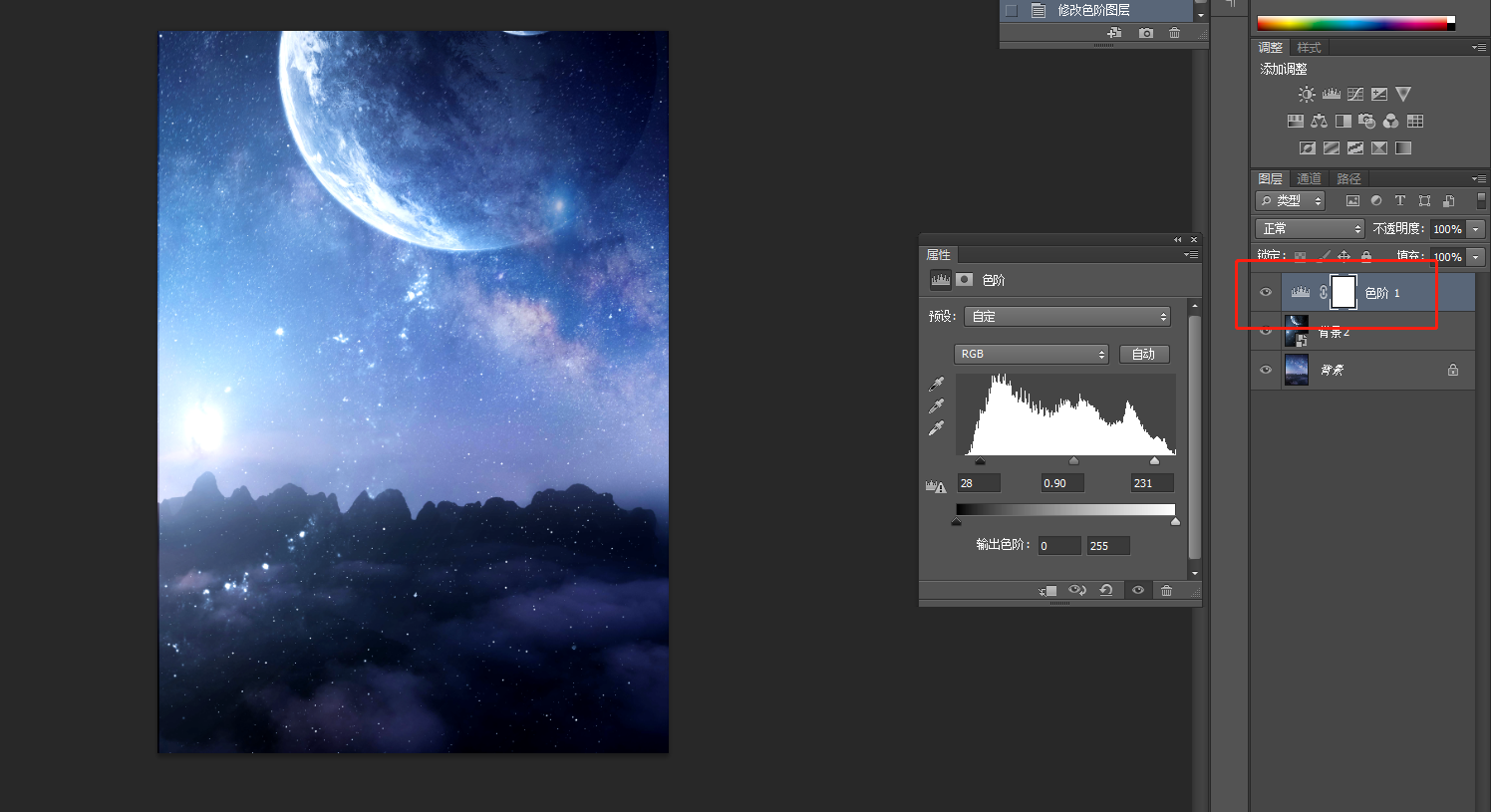
Task: Add a Threshold adjustment layer
Action: (x=1355, y=147)
